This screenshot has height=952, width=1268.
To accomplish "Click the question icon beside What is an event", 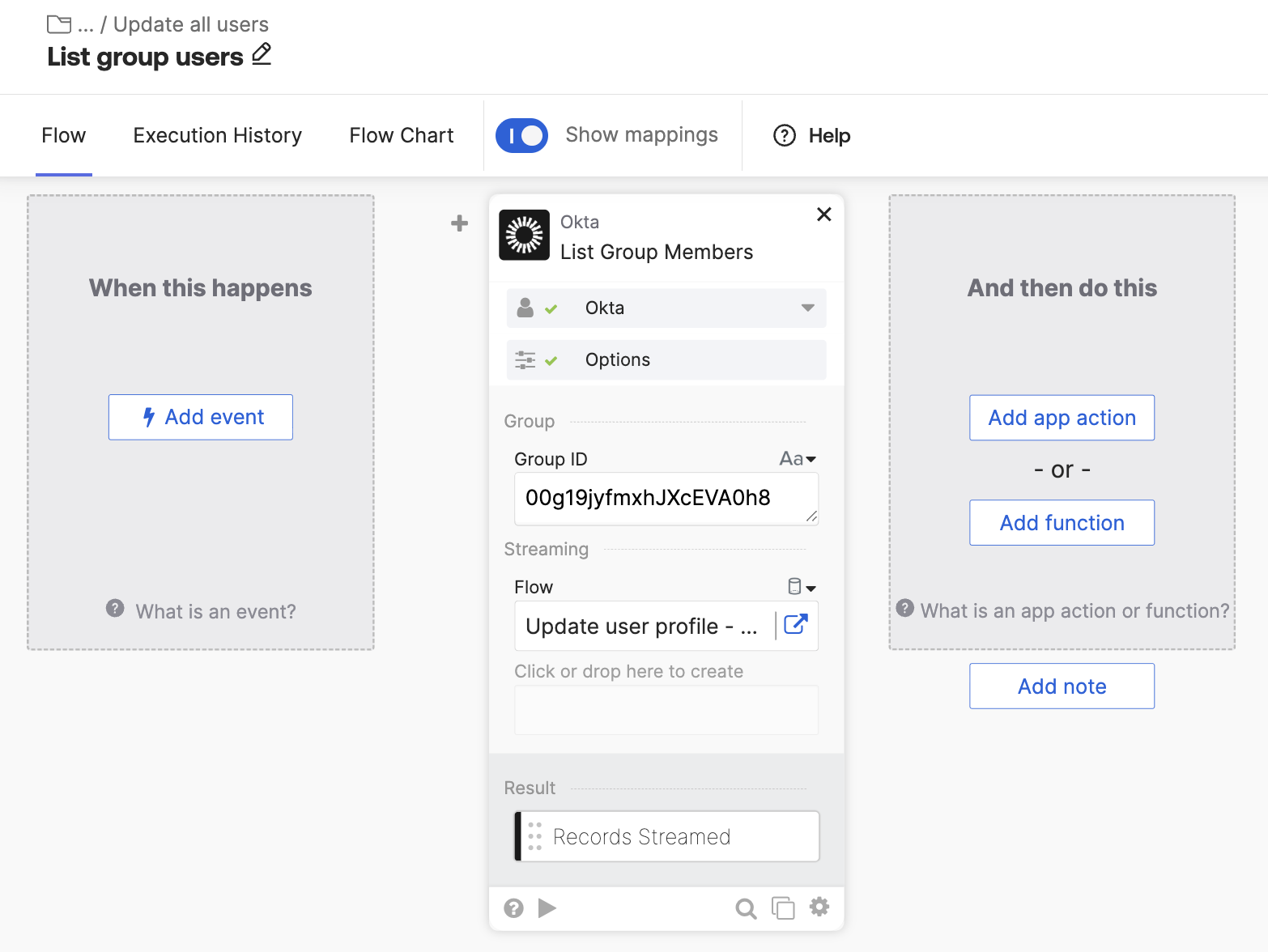I will pyautogui.click(x=115, y=608).
